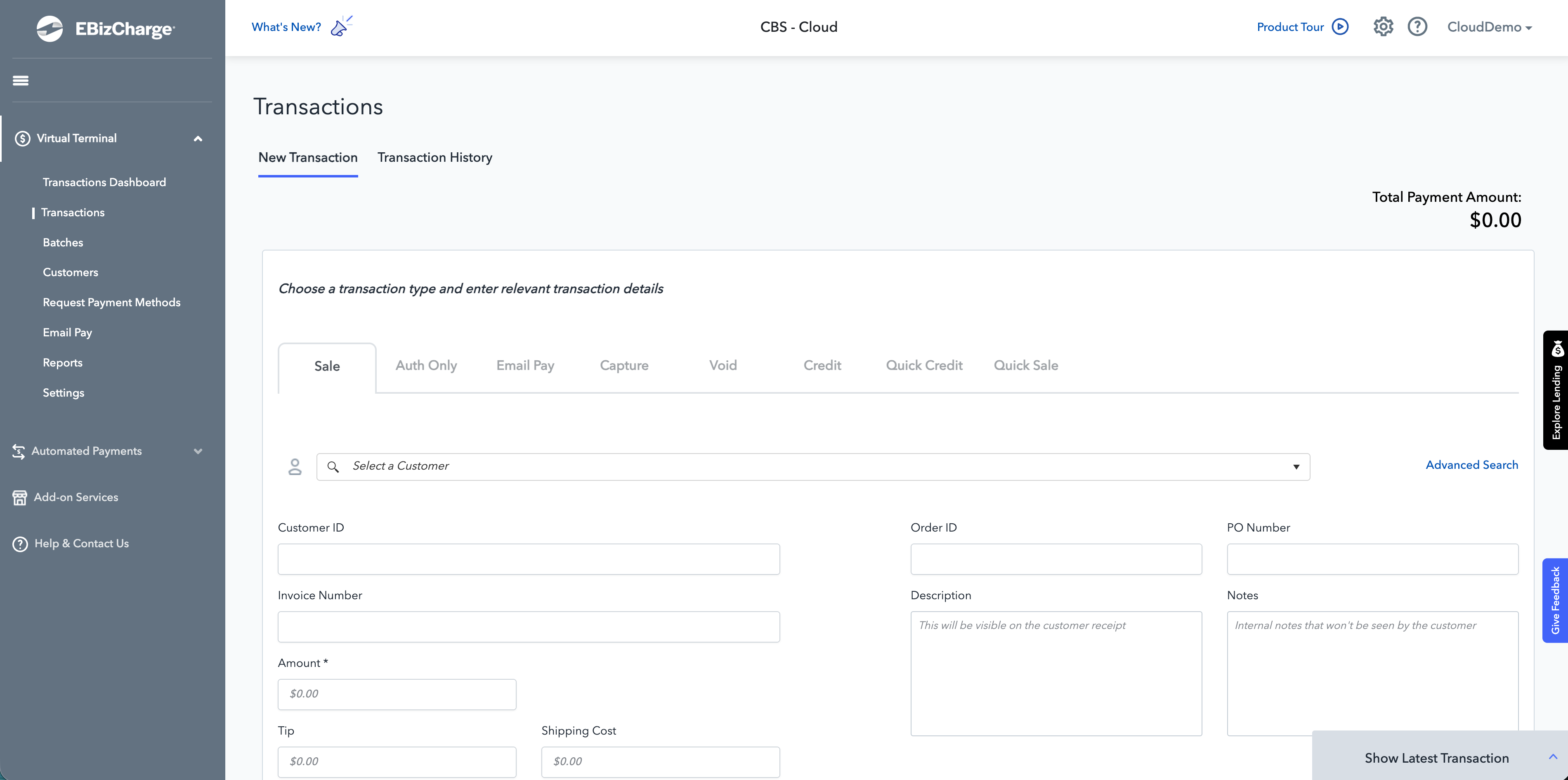This screenshot has width=1568, height=780.
Task: Click the Virtual Terminal dollar icon
Action: (x=23, y=138)
